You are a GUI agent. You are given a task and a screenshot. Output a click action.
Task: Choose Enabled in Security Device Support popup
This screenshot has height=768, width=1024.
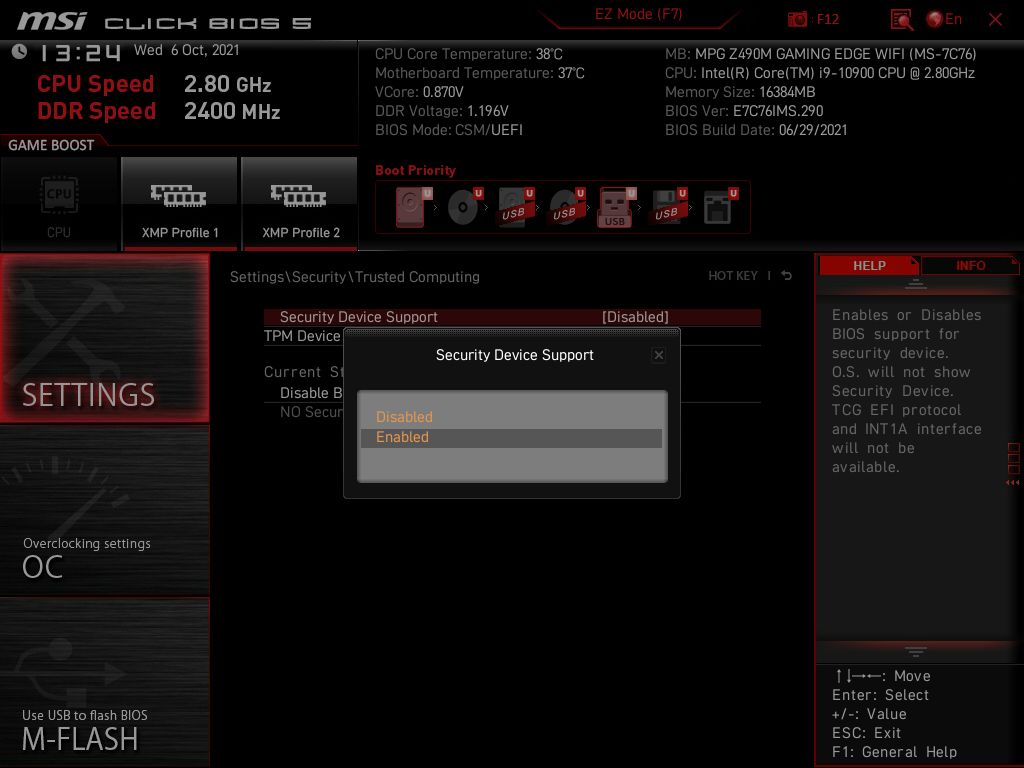pos(511,438)
